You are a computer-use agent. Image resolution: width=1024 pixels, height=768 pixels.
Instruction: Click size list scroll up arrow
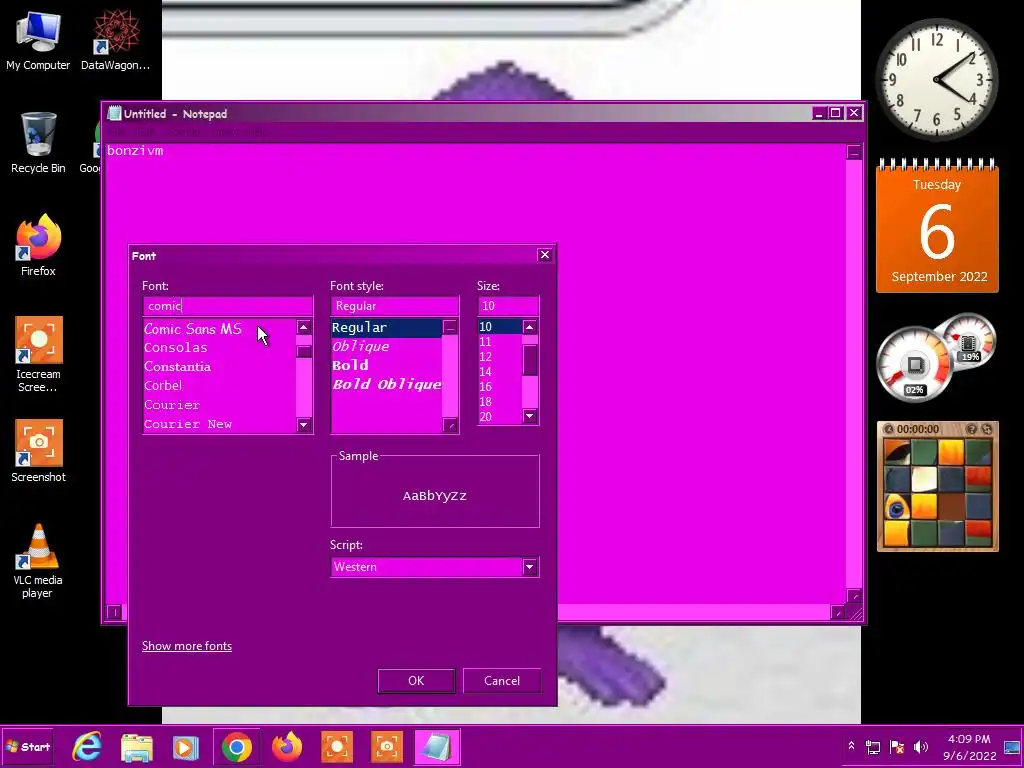(530, 326)
